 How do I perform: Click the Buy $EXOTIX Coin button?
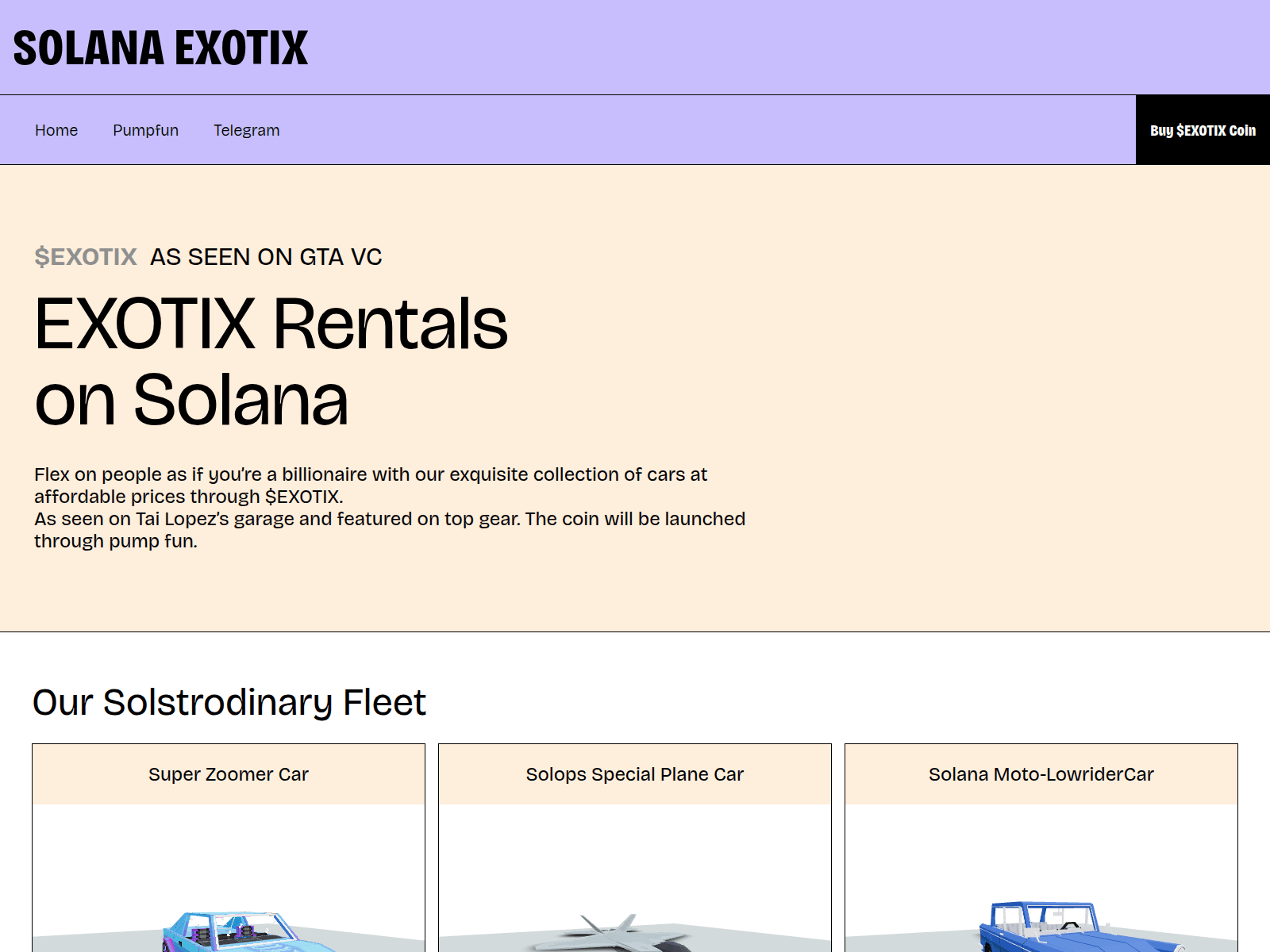[x=1203, y=130]
